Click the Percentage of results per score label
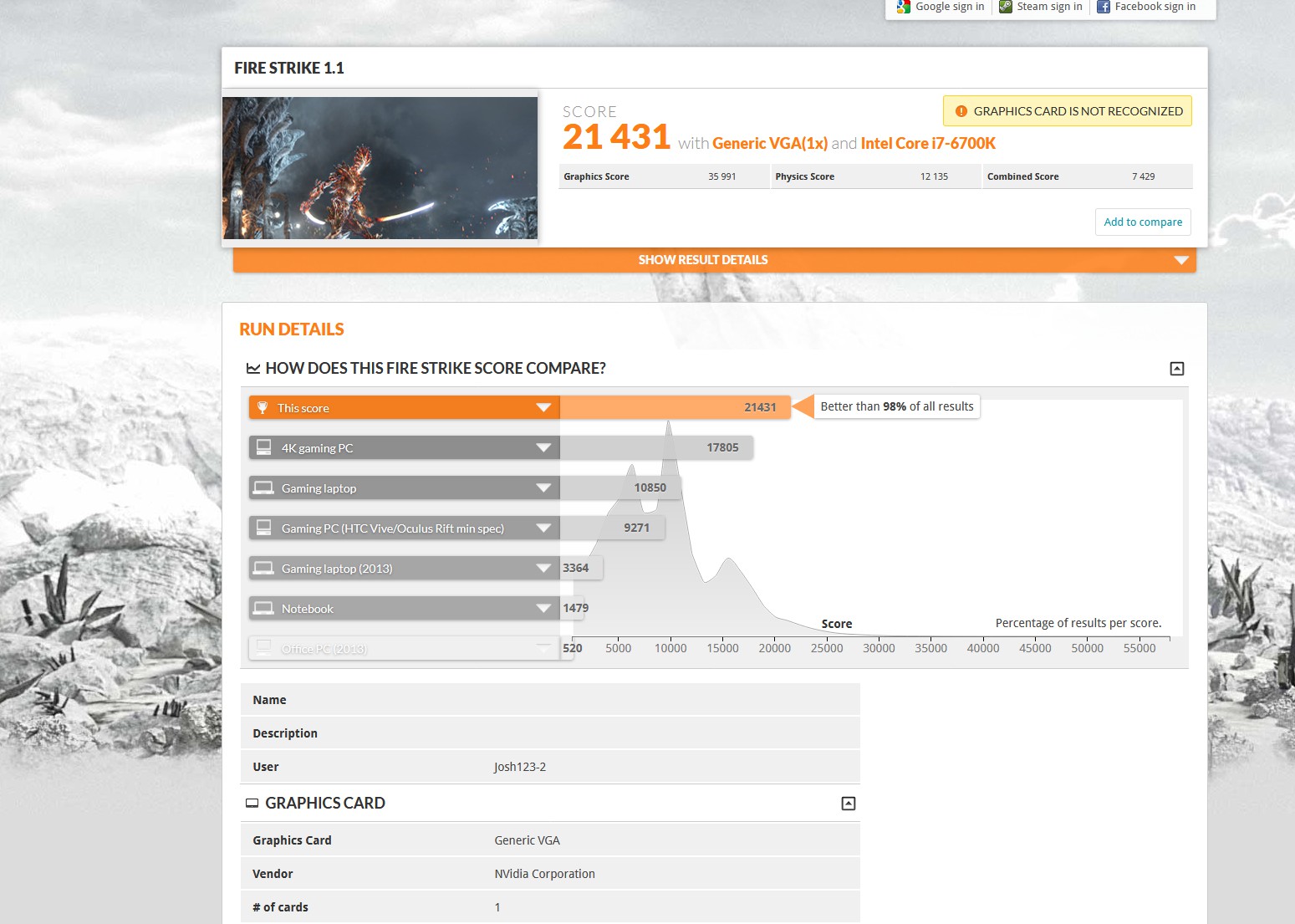This screenshot has width=1295, height=924. coord(1078,623)
